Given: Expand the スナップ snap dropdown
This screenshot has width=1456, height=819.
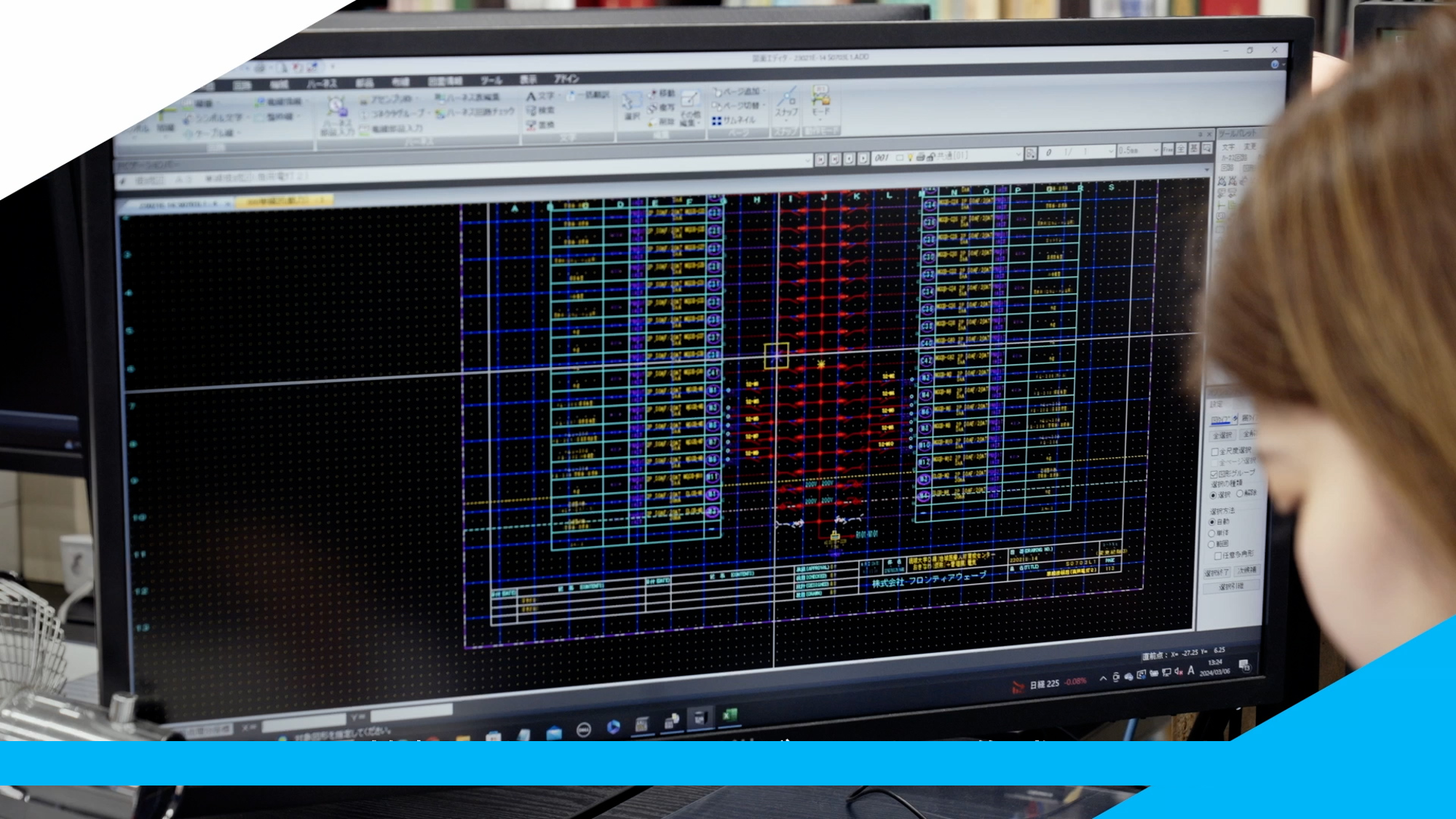Looking at the screenshot, I should (786, 120).
